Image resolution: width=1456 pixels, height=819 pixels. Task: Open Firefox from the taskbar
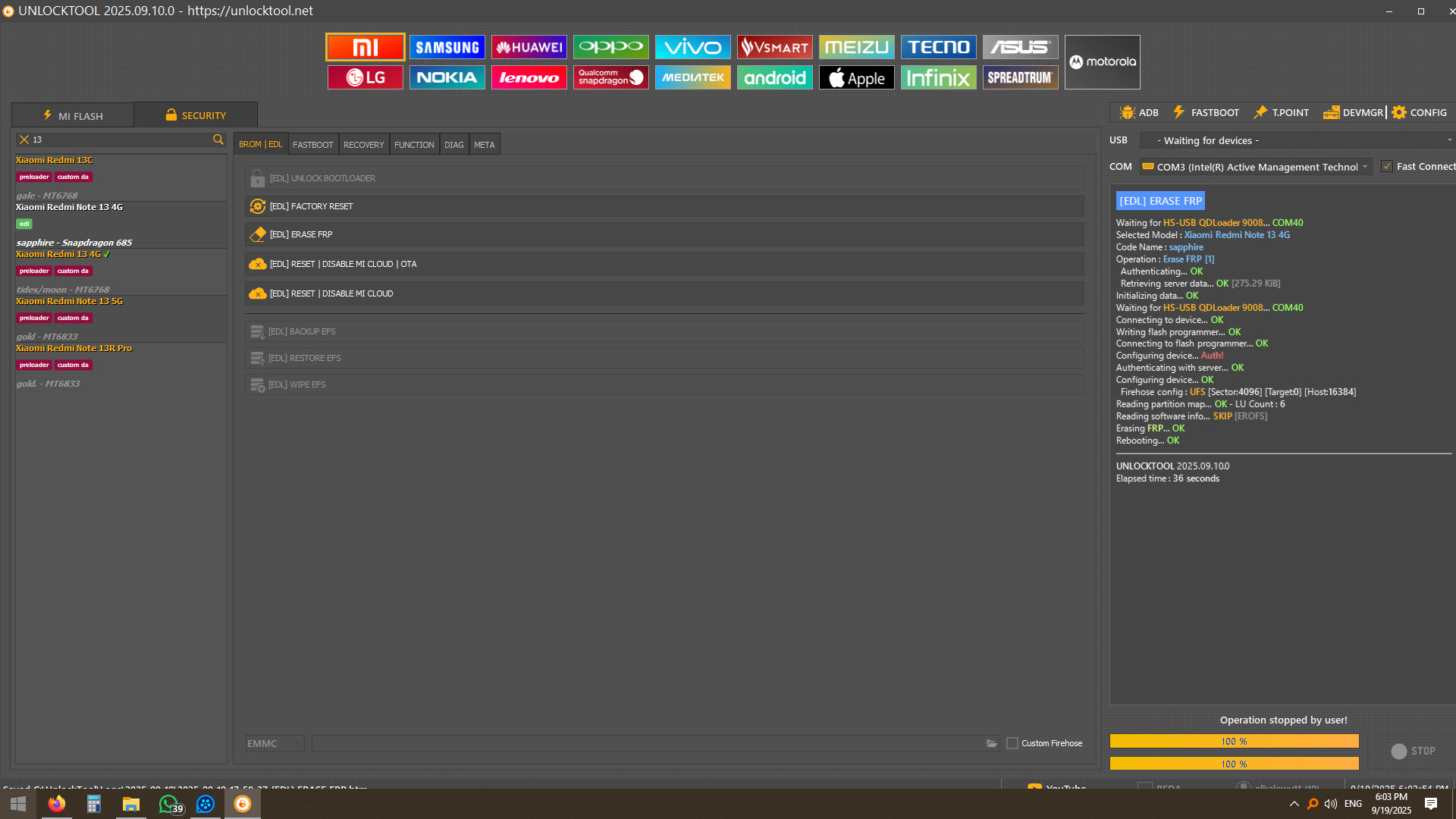(x=56, y=804)
